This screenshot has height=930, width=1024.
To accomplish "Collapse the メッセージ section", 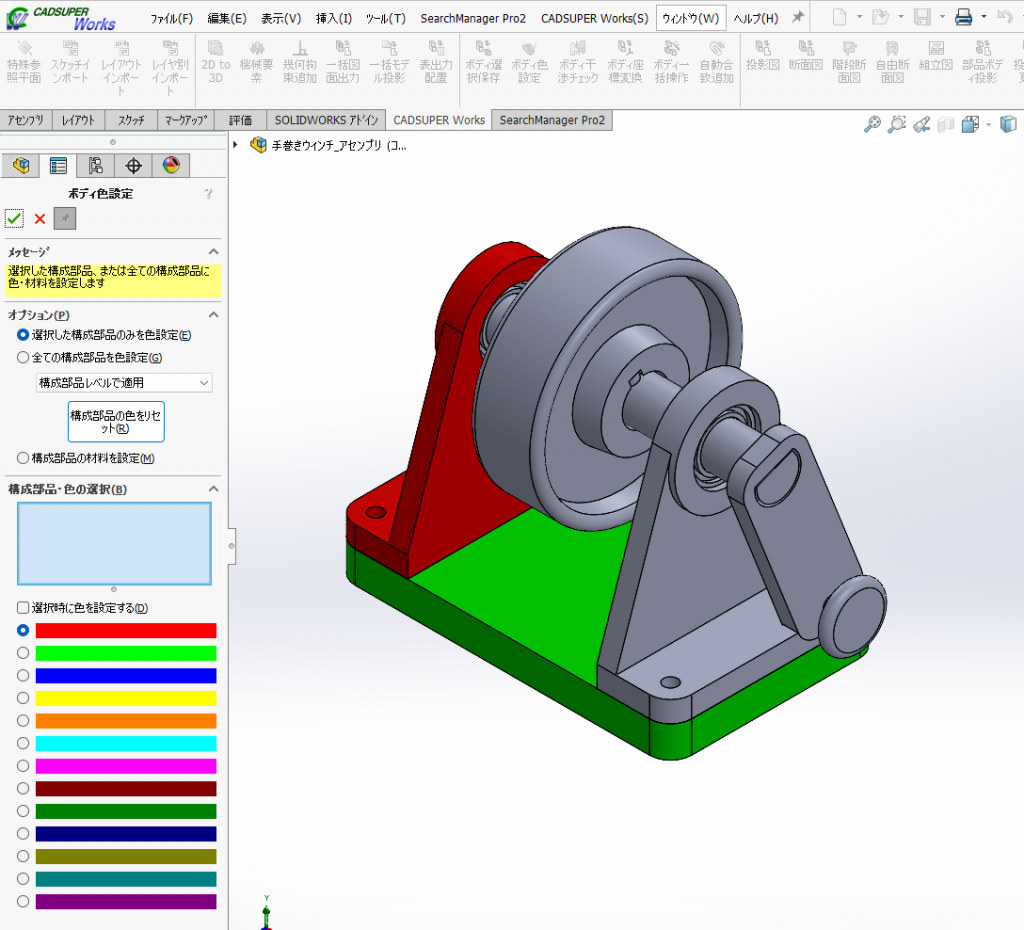I will pos(213,252).
